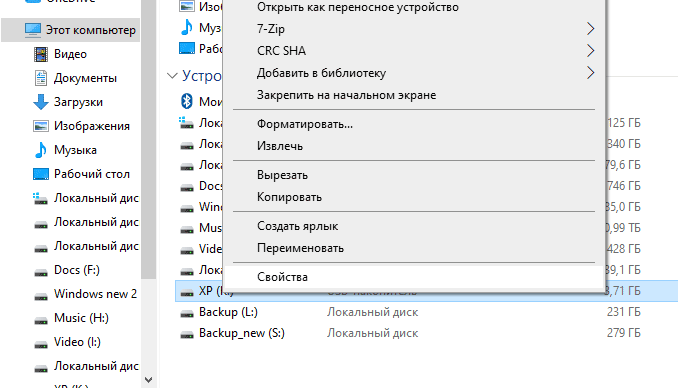Click the 340 ГБ size value

[x=623, y=144]
